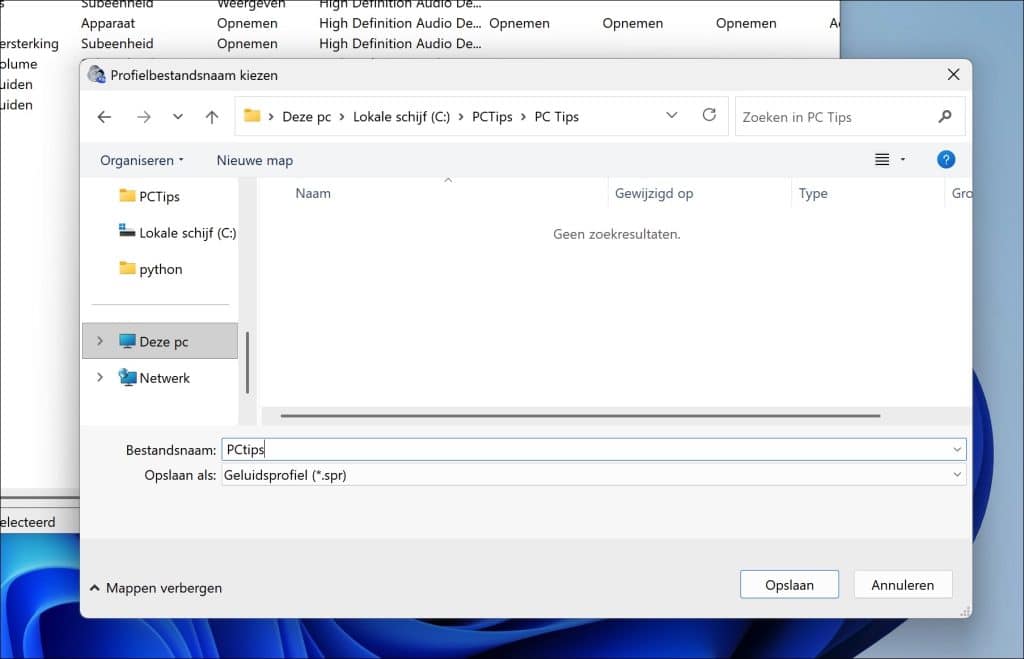Select Netwerk in the navigation pane
This screenshot has width=1024, height=659.
click(164, 378)
